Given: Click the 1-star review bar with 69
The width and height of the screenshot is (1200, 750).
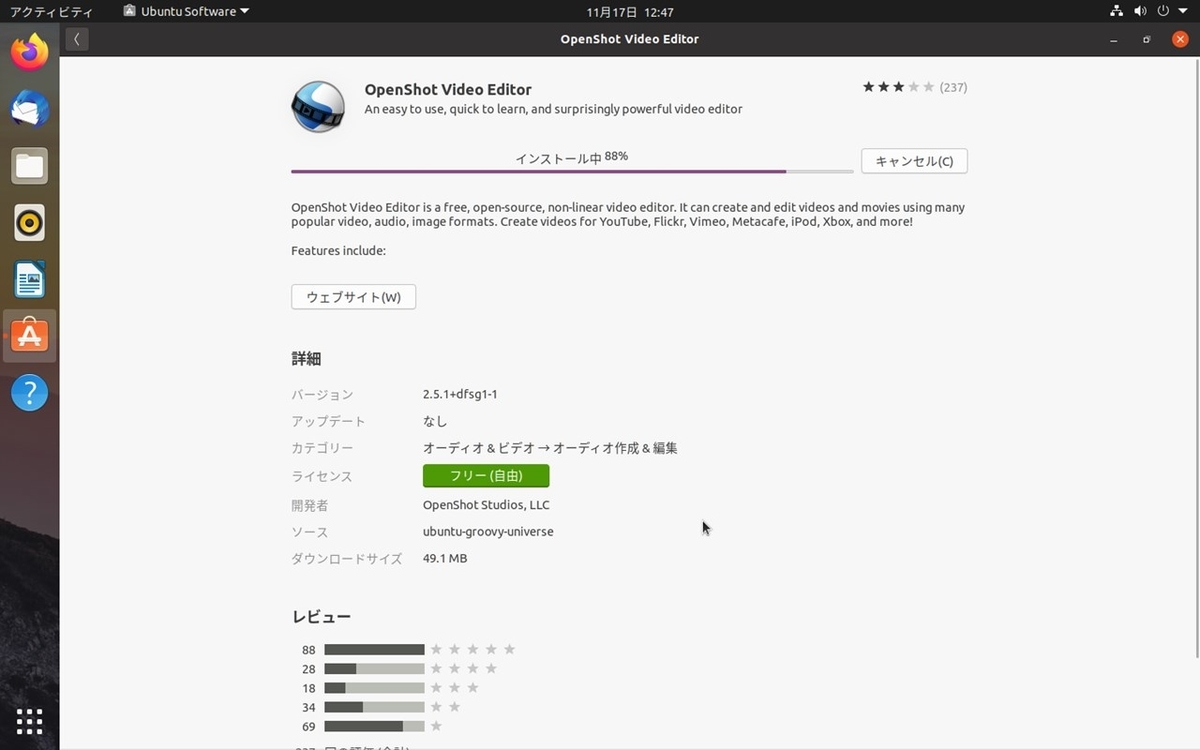Looking at the screenshot, I should coord(374,726).
